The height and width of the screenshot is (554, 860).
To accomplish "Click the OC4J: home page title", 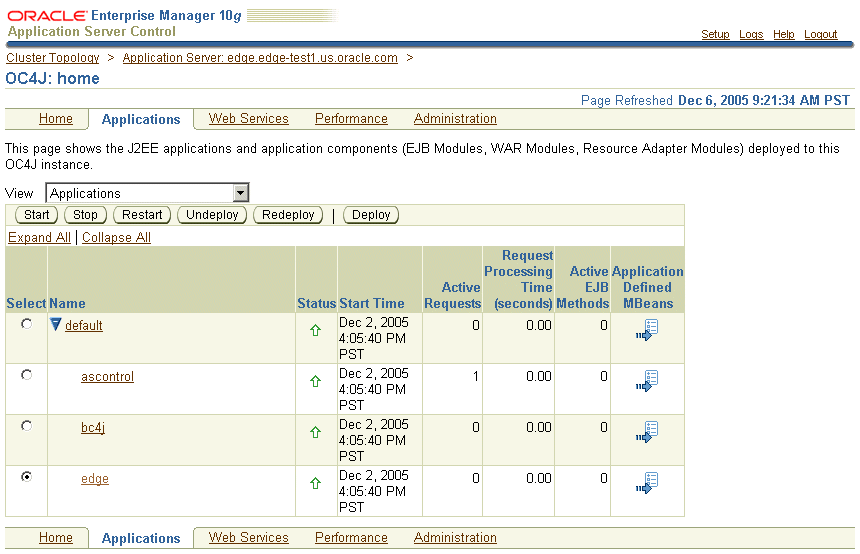I will [x=53, y=78].
